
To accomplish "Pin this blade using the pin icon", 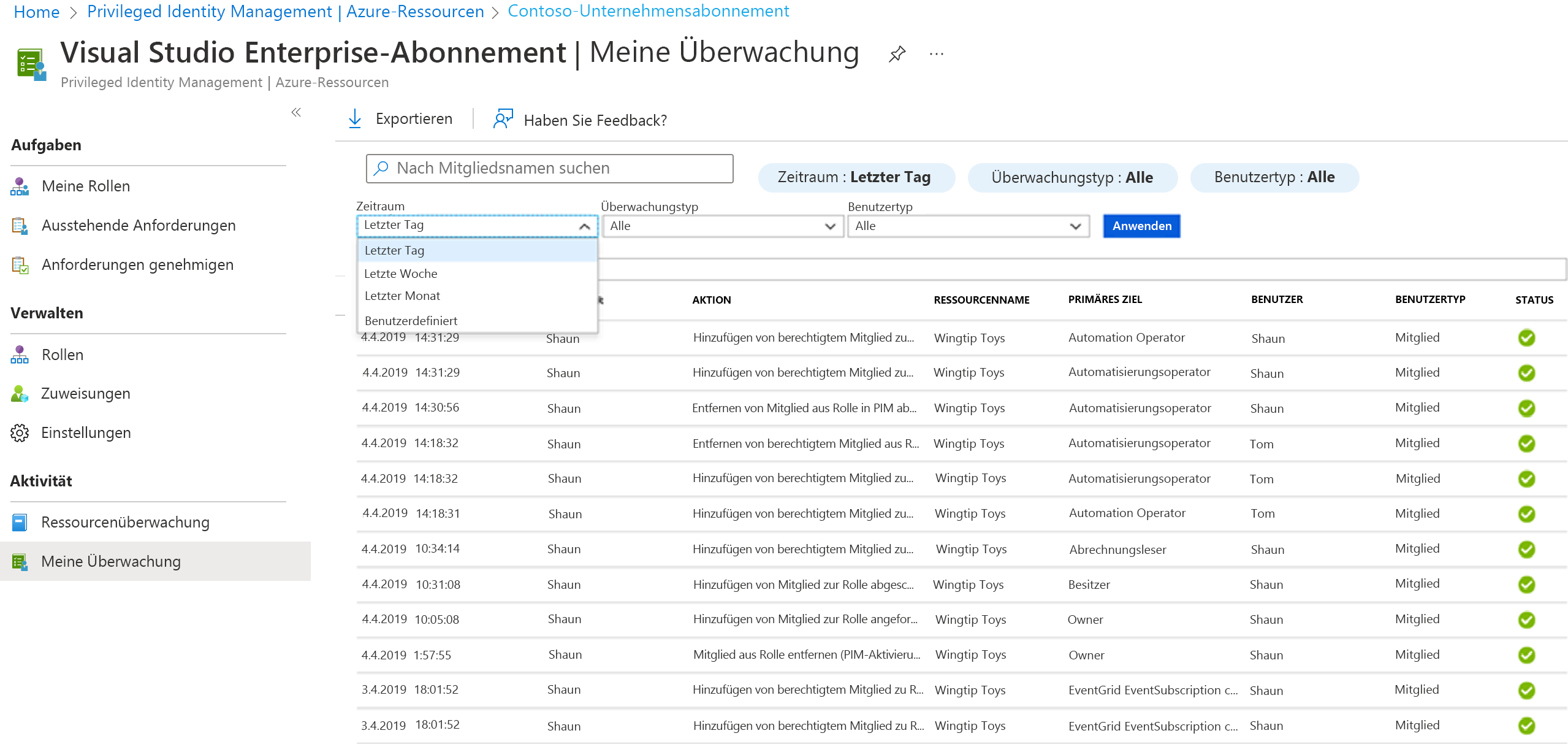I will (897, 54).
